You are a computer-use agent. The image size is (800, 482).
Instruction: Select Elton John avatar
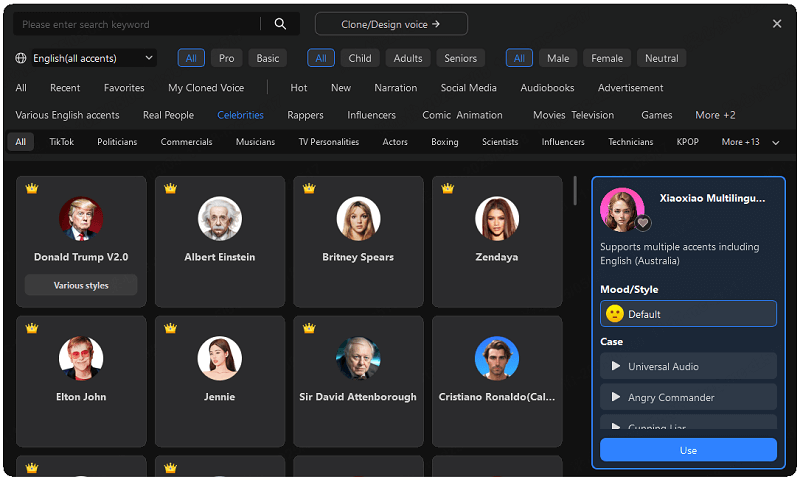point(81,359)
